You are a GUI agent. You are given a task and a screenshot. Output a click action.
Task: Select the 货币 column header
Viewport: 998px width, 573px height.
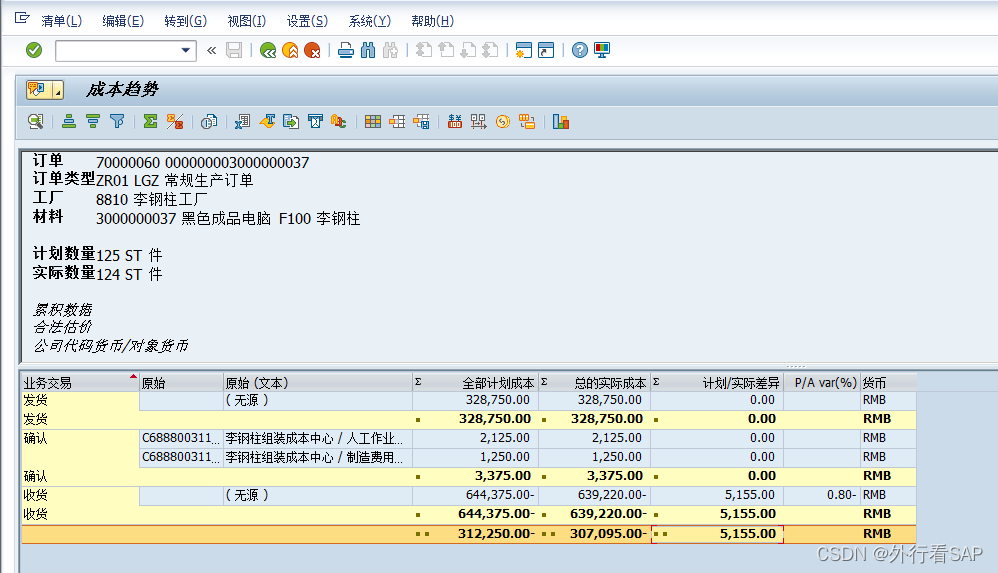click(889, 383)
